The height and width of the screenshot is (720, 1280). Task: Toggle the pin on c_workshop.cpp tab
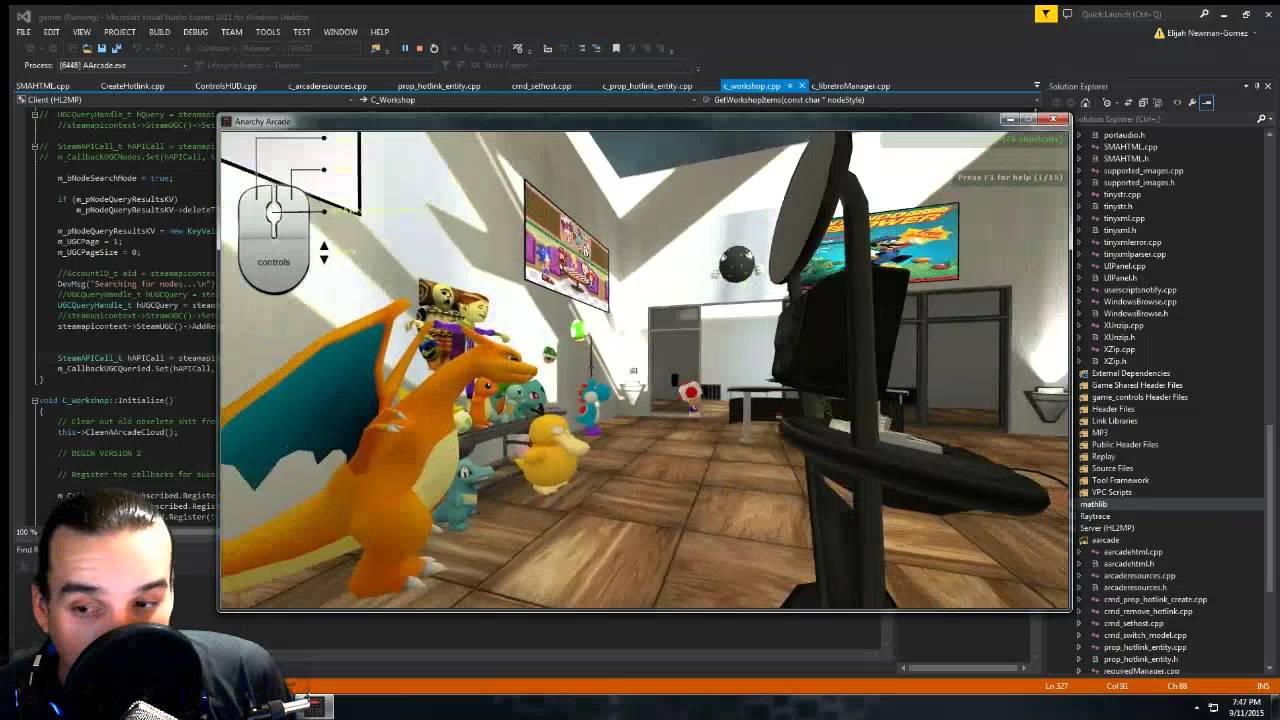(789, 86)
